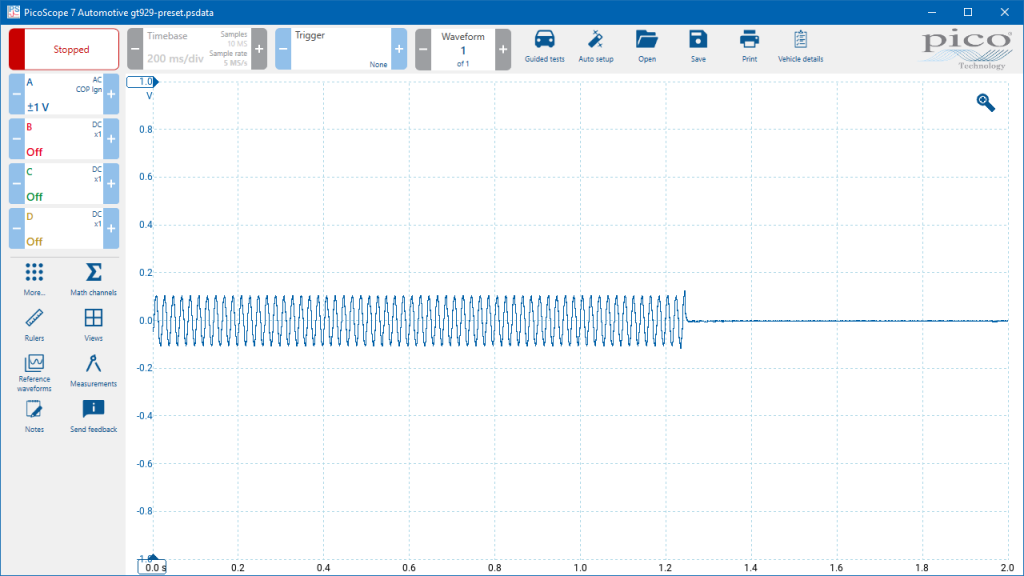The height and width of the screenshot is (576, 1024).
Task: Click the Stopped capture button
Action: pos(64,49)
